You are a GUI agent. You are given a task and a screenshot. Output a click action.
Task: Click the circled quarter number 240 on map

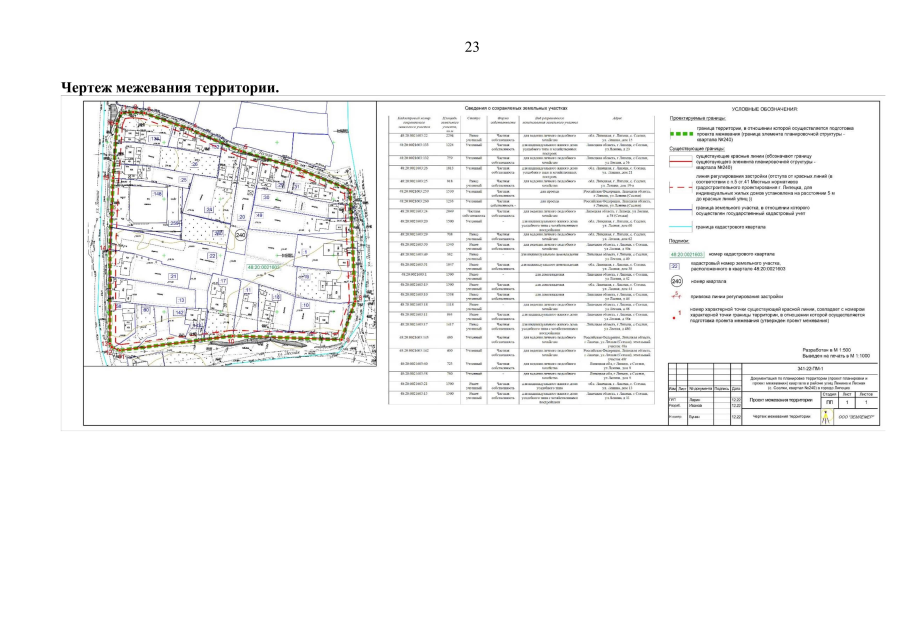pyautogui.click(x=240, y=234)
